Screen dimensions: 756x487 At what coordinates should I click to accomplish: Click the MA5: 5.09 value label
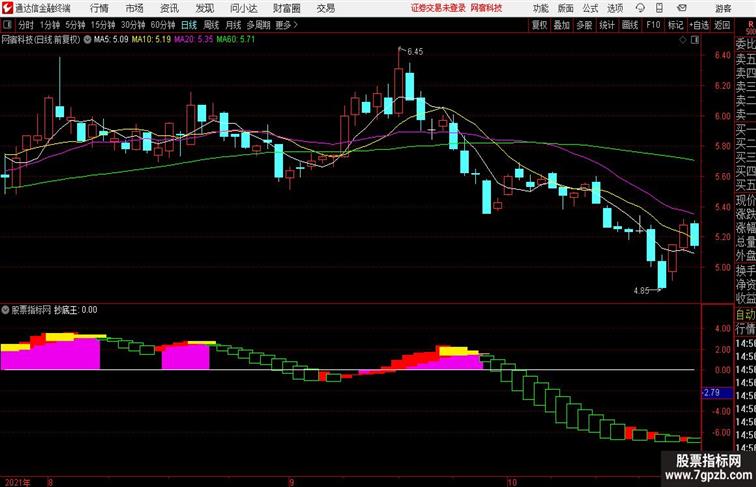[x=111, y=40]
